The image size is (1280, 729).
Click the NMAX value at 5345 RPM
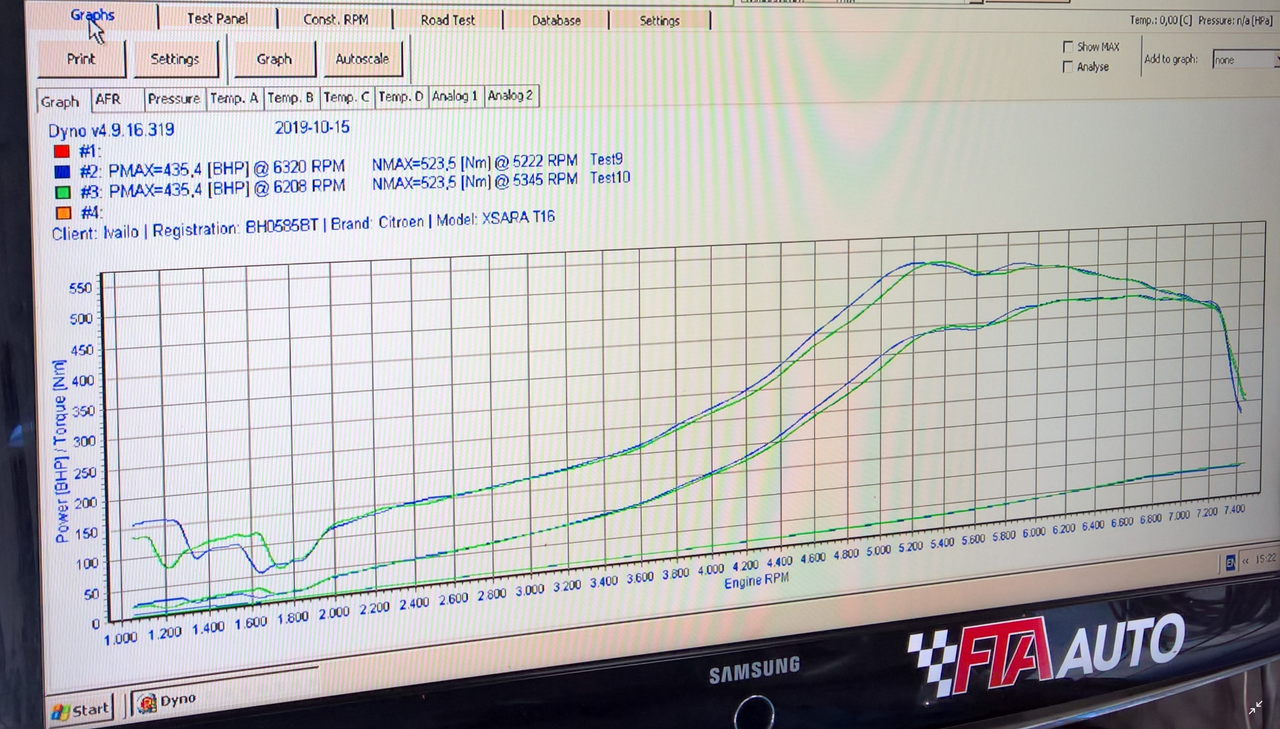[x=475, y=180]
